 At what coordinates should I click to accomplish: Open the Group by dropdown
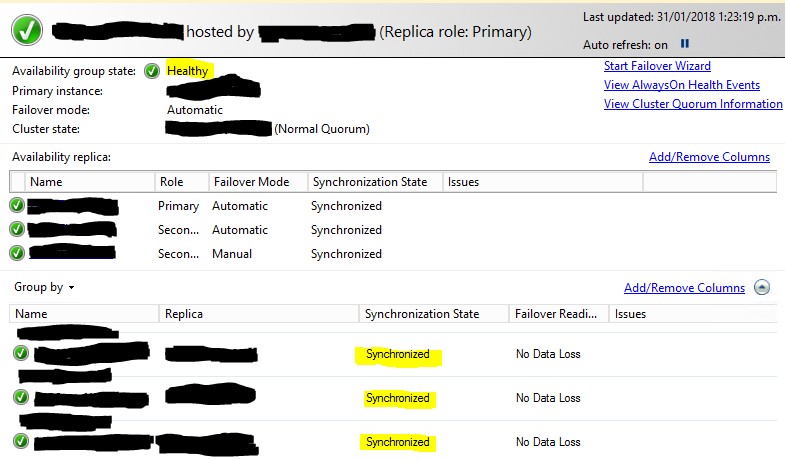[x=44, y=287]
